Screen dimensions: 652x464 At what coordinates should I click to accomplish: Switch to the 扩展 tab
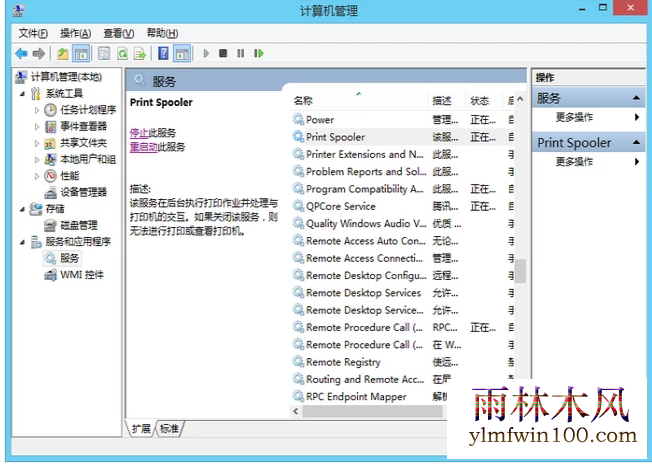click(x=141, y=429)
